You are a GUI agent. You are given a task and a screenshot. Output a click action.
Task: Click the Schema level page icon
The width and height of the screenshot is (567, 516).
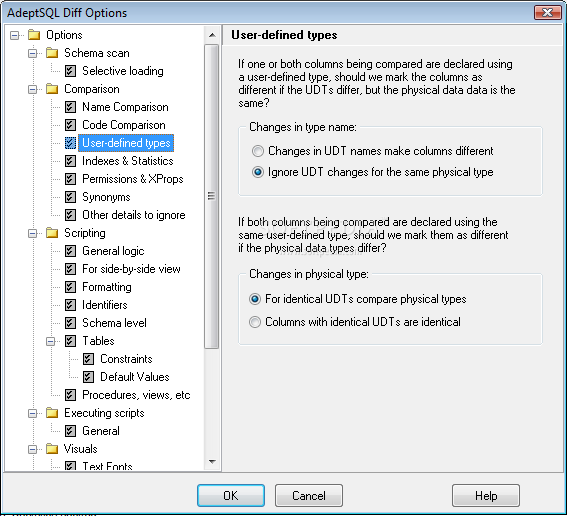(x=70, y=323)
